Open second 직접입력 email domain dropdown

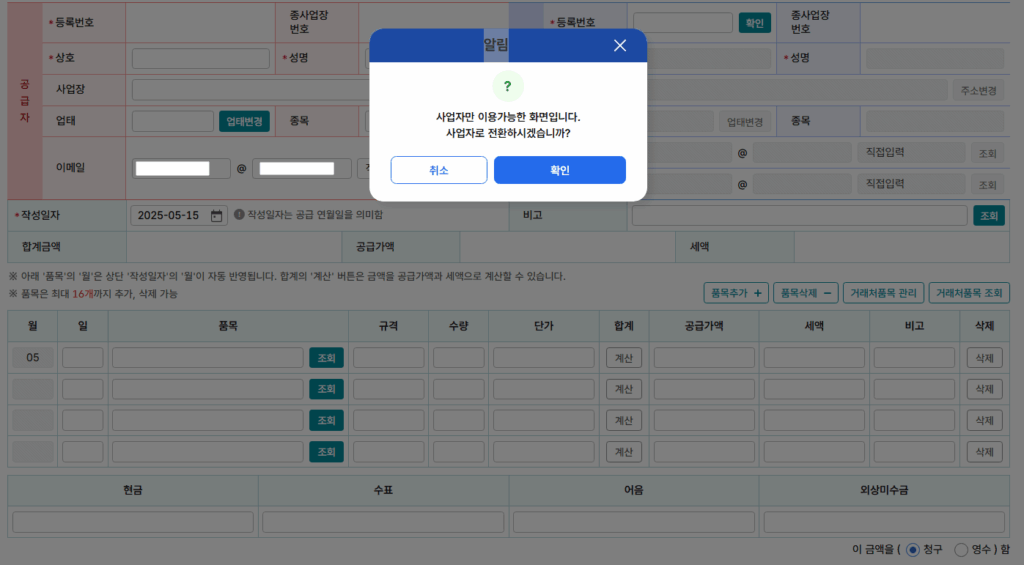click(x=911, y=184)
